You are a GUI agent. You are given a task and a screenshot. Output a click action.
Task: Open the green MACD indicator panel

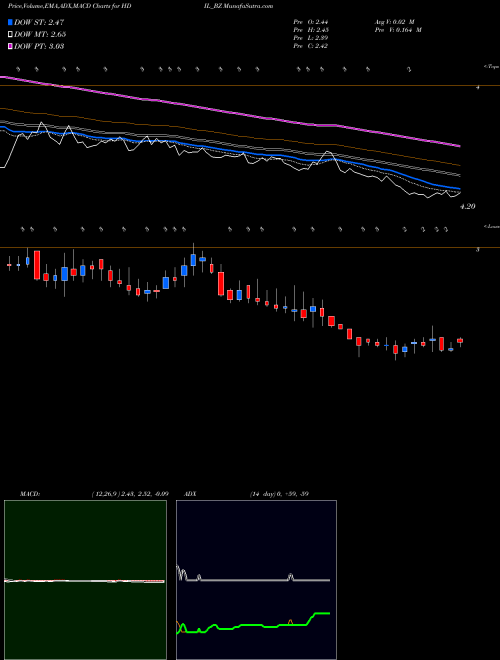85,580
